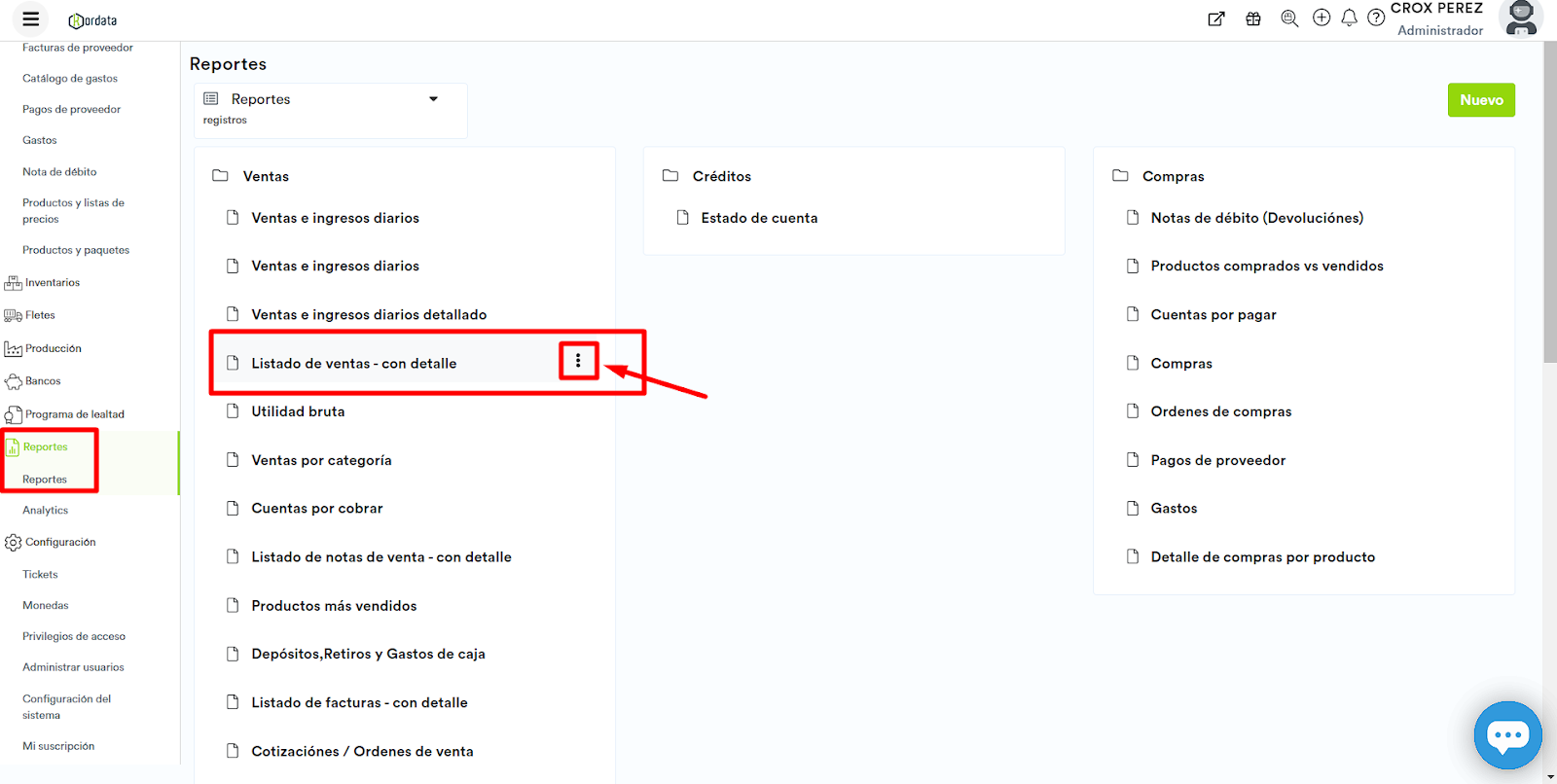The width and height of the screenshot is (1557, 784).
Task: Open the Estado de cuenta report
Action: [x=759, y=218]
